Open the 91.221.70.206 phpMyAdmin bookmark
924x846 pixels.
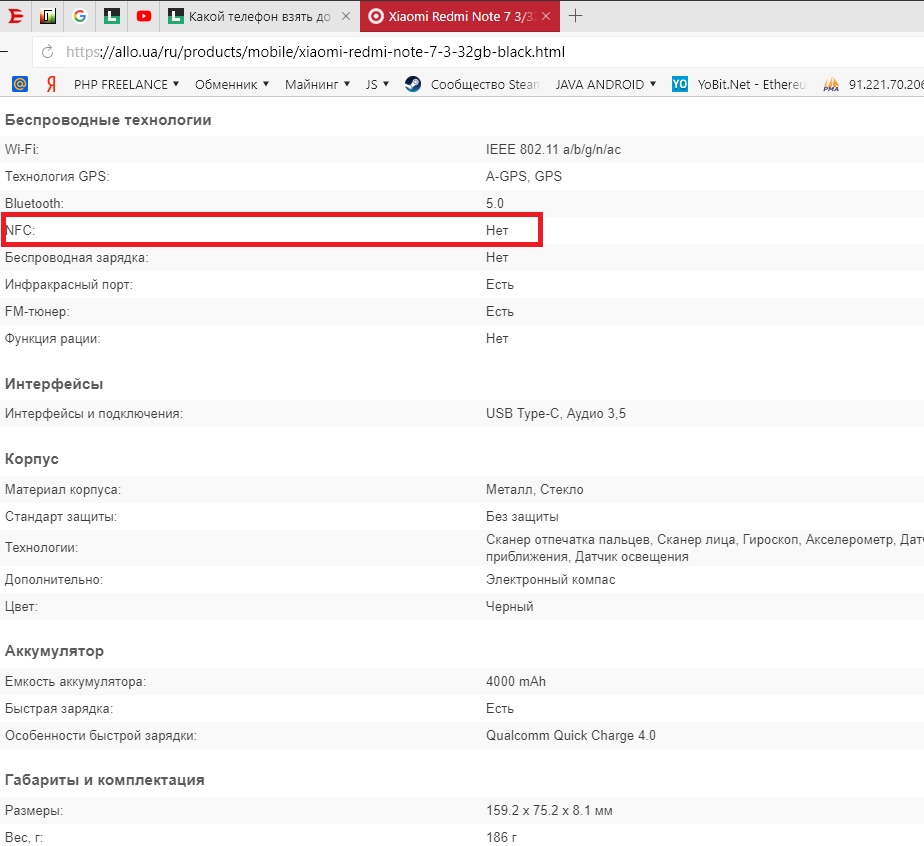pyautogui.click(x=873, y=84)
